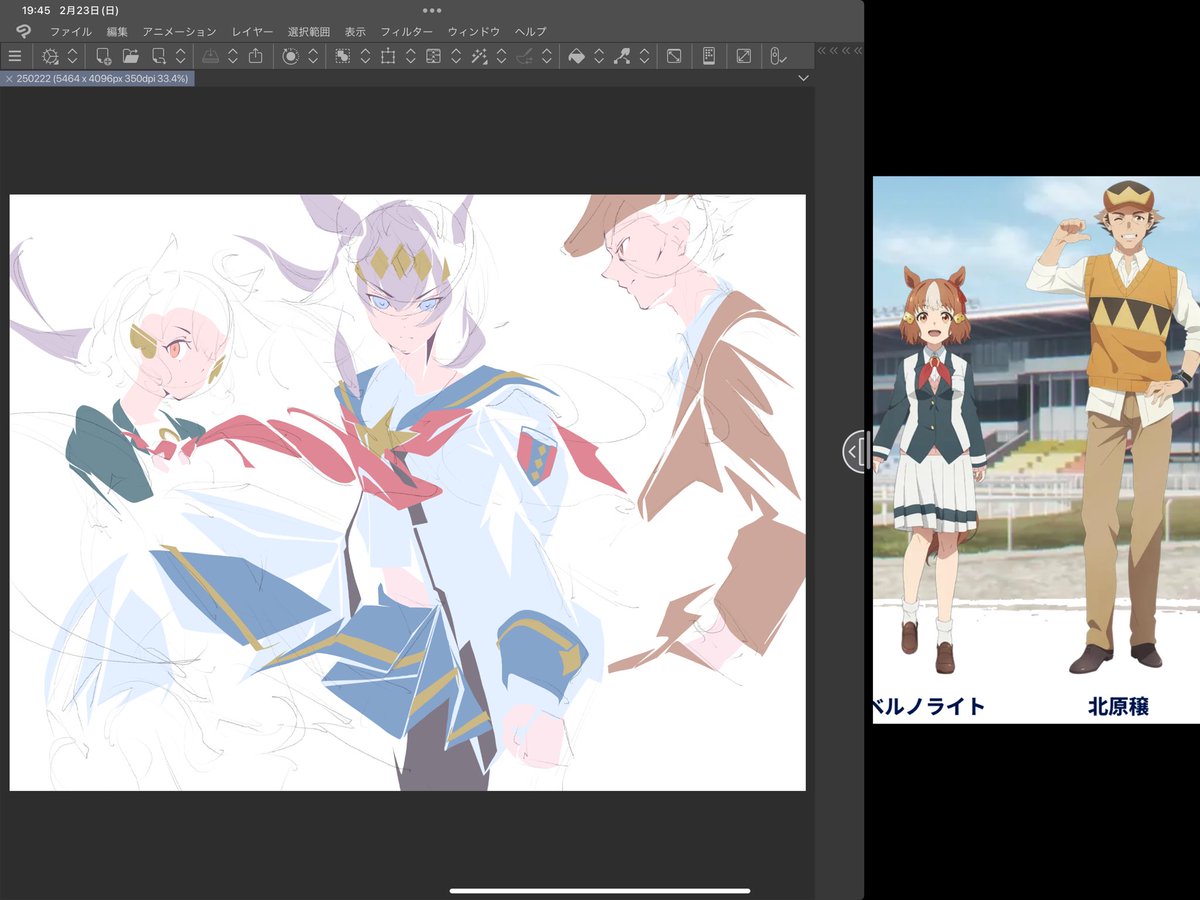1200x900 pixels.
Task: Open the stepper beside the Transform icon
Action: 410,57
